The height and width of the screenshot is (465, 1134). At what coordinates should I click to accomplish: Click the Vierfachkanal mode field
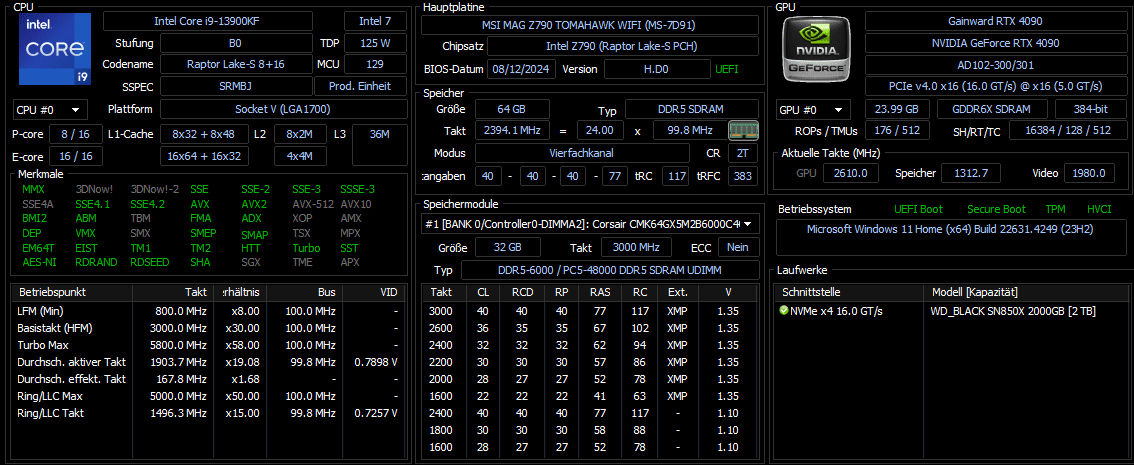coord(581,153)
